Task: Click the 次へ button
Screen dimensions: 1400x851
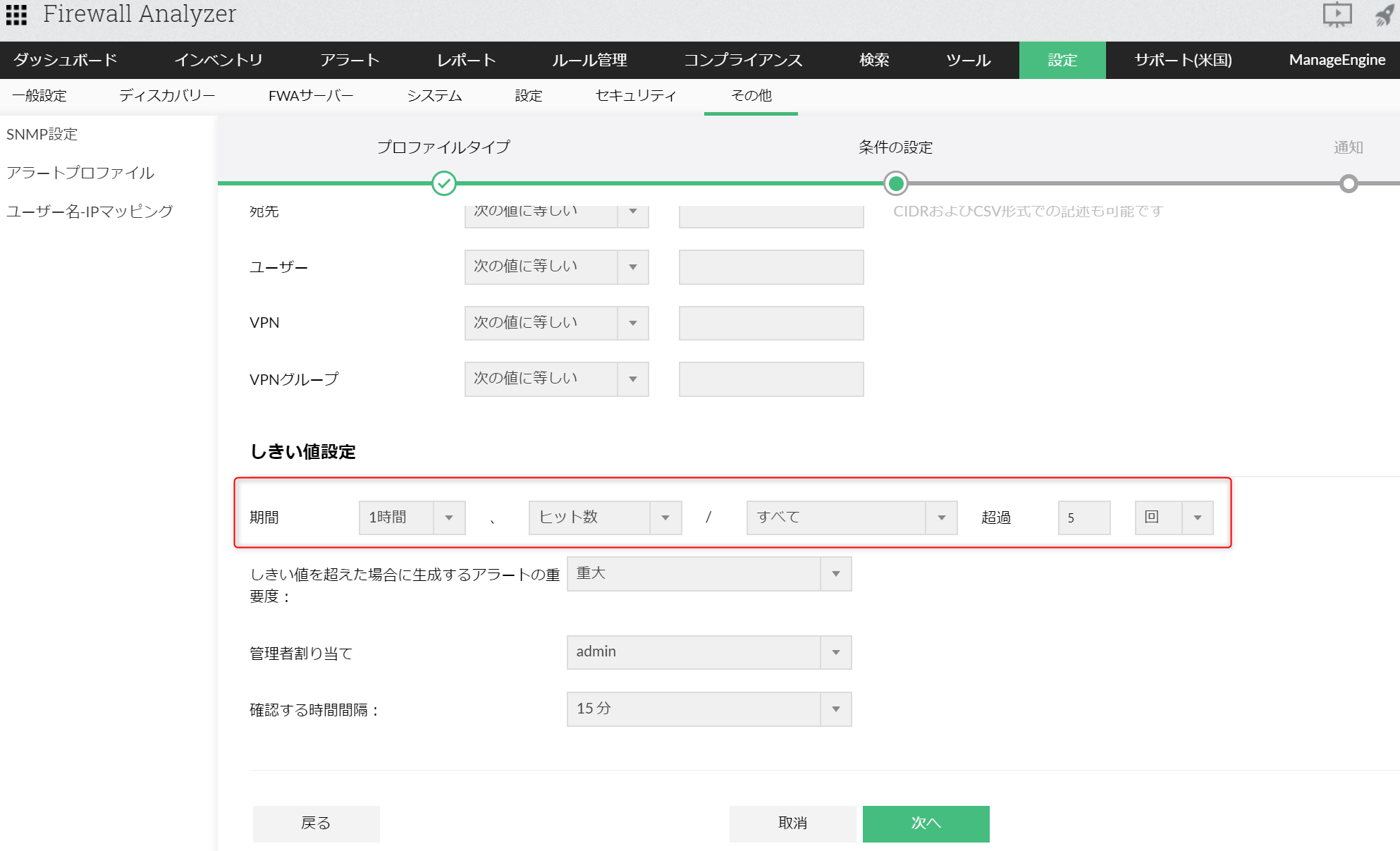Action: coord(926,823)
